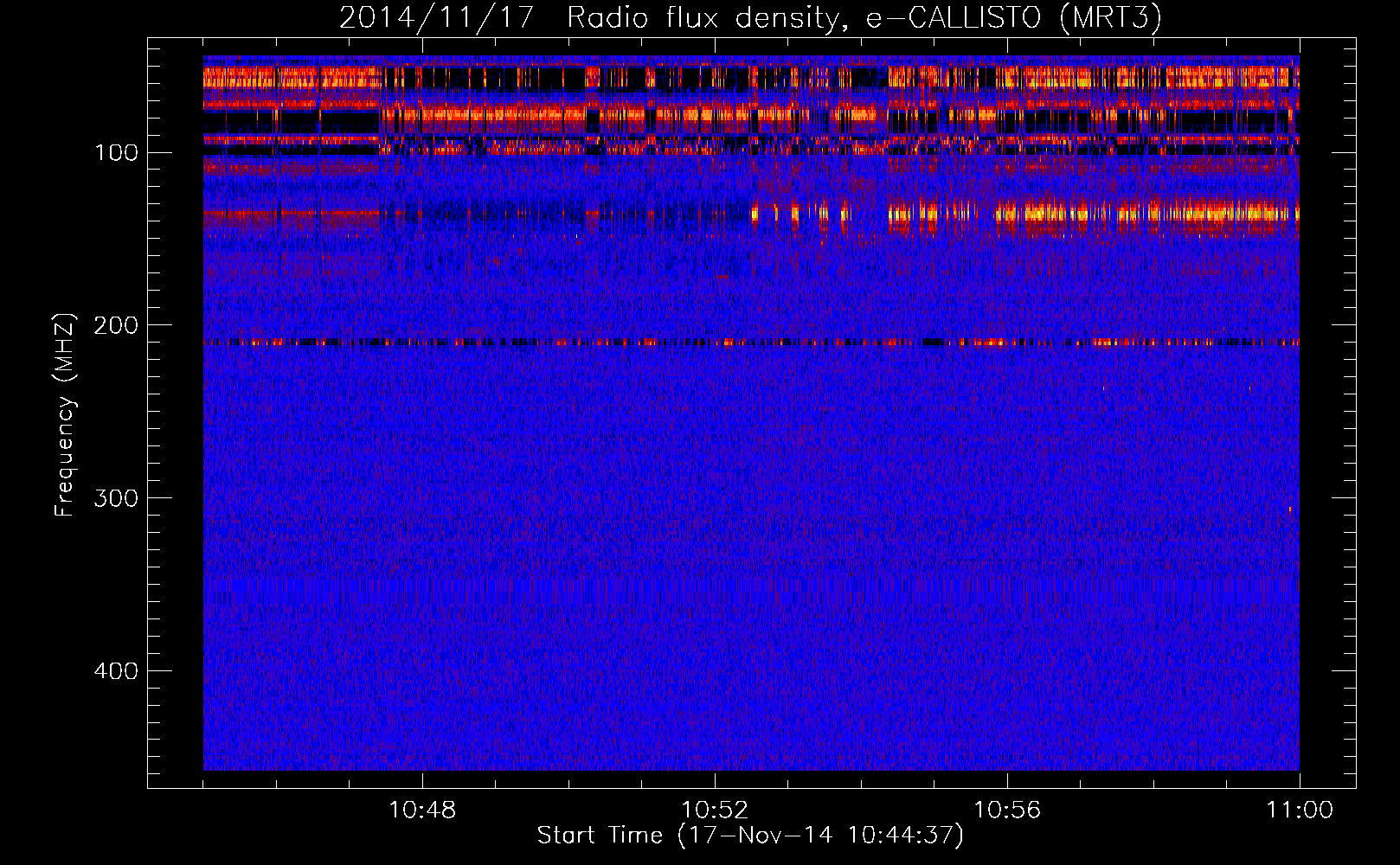Click the 10:56 time tick label

1007,810
